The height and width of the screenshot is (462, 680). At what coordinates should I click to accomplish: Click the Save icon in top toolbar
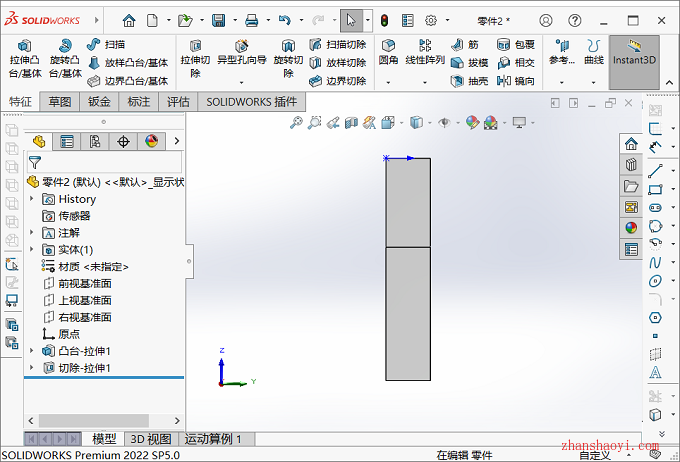[x=218, y=20]
